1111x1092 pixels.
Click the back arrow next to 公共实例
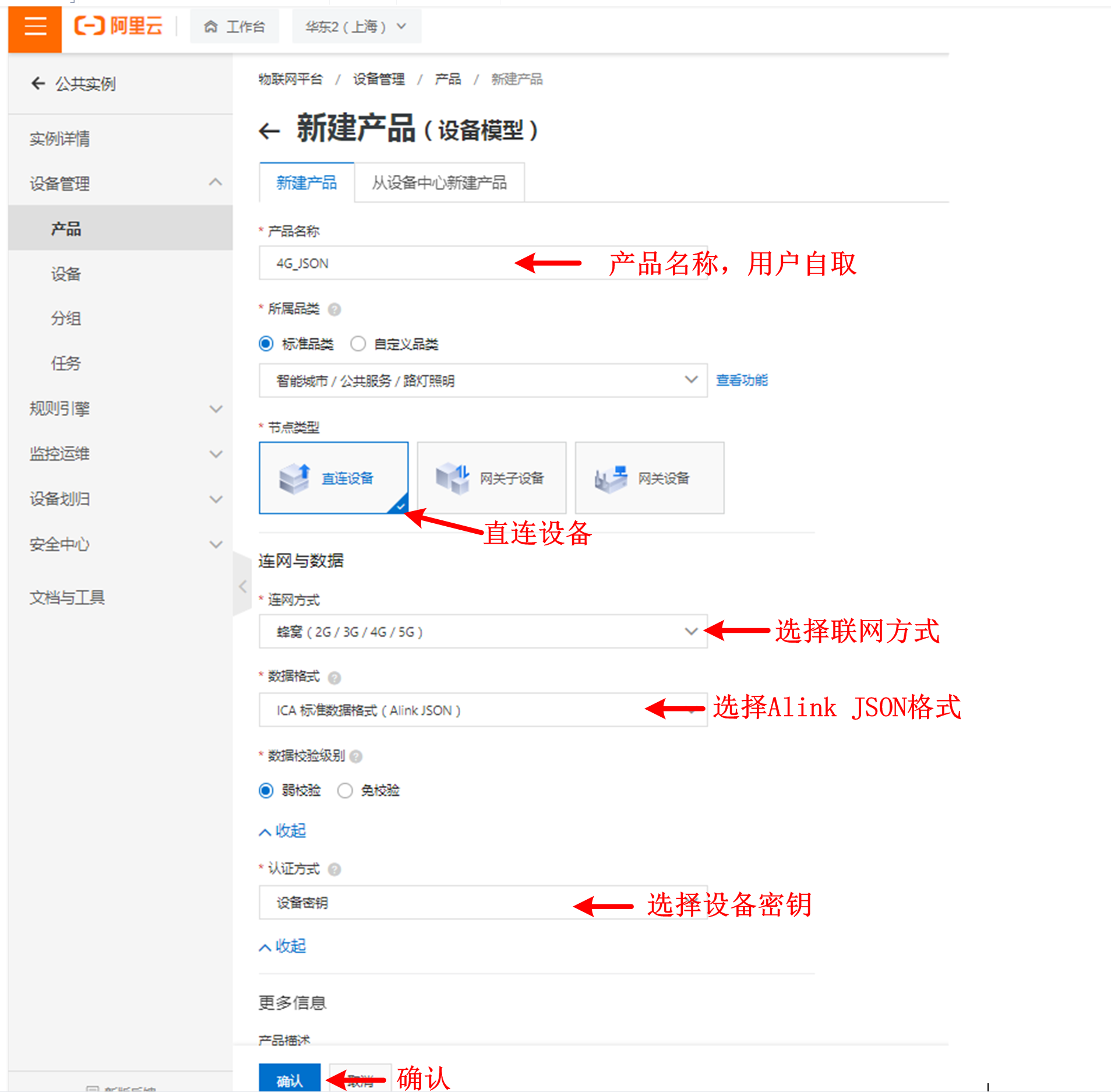pyautogui.click(x=38, y=83)
